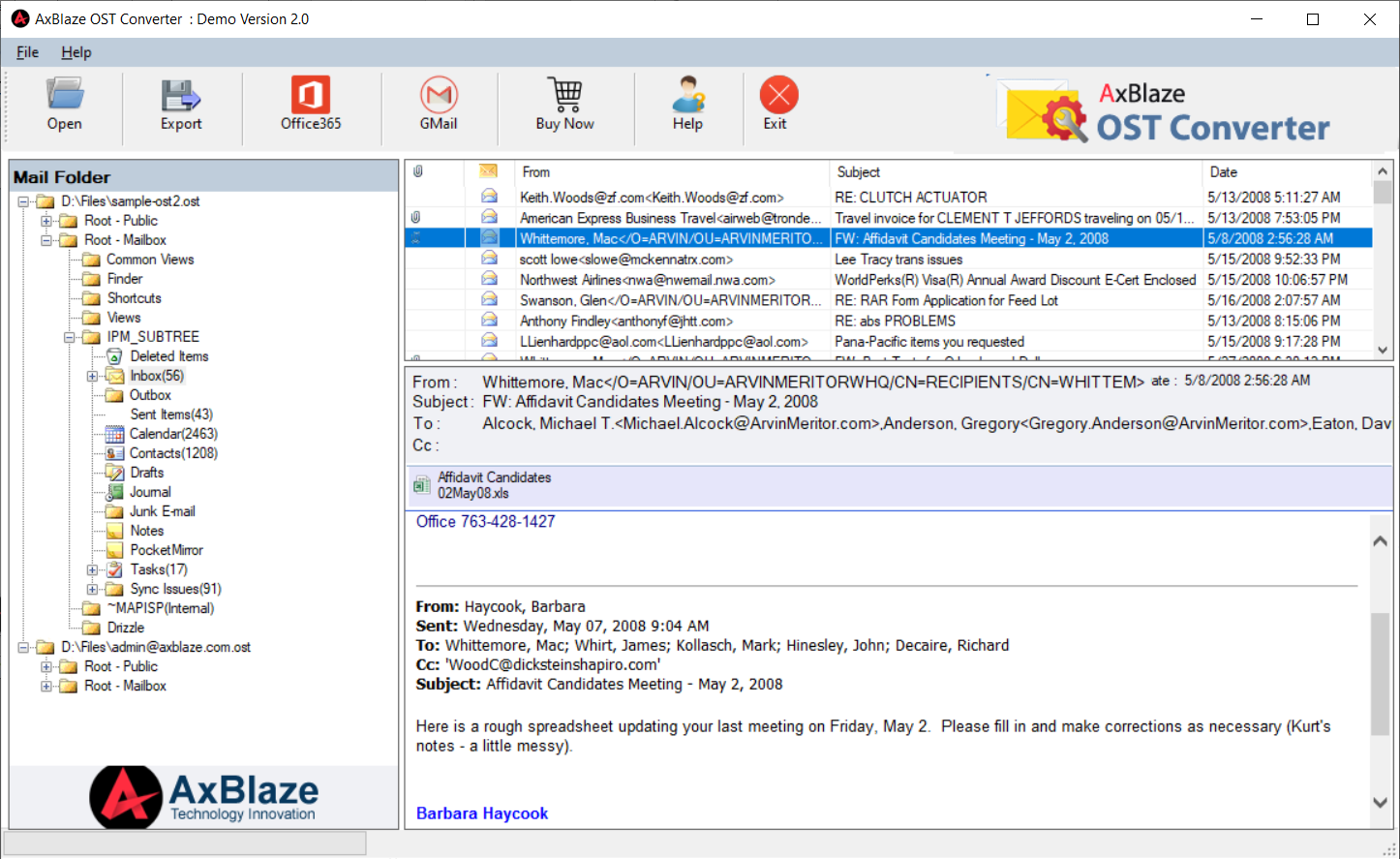Open the Northwest Airlines WorldPerks email
The width and height of the screenshot is (1400, 859).
tap(888, 280)
